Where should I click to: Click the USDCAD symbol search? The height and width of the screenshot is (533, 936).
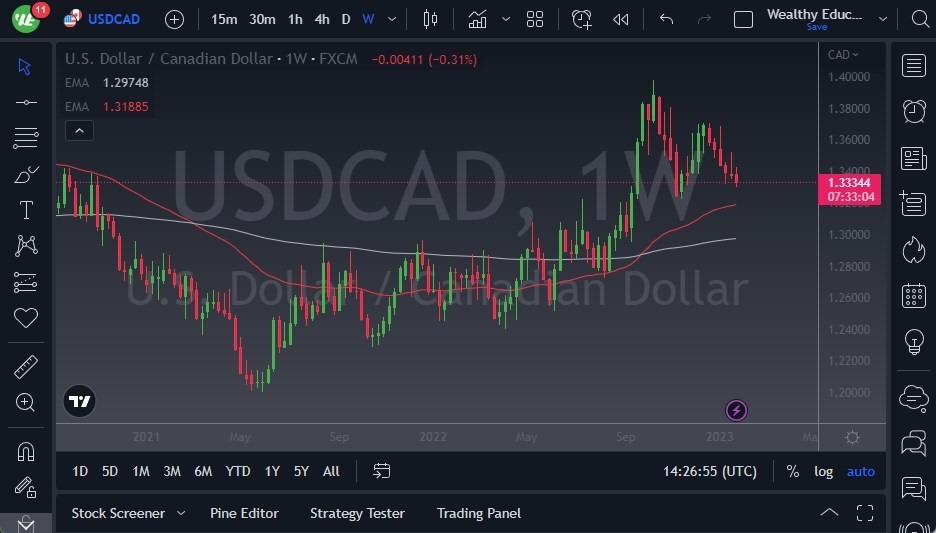click(113, 19)
